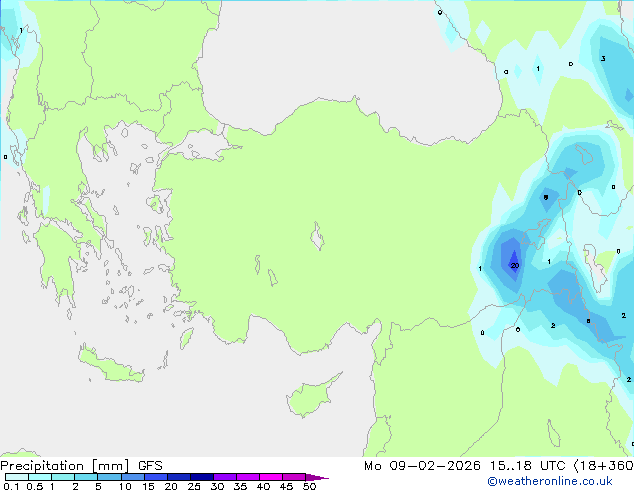Click the 0.5 to 1 mm legend swatch

click(40, 477)
